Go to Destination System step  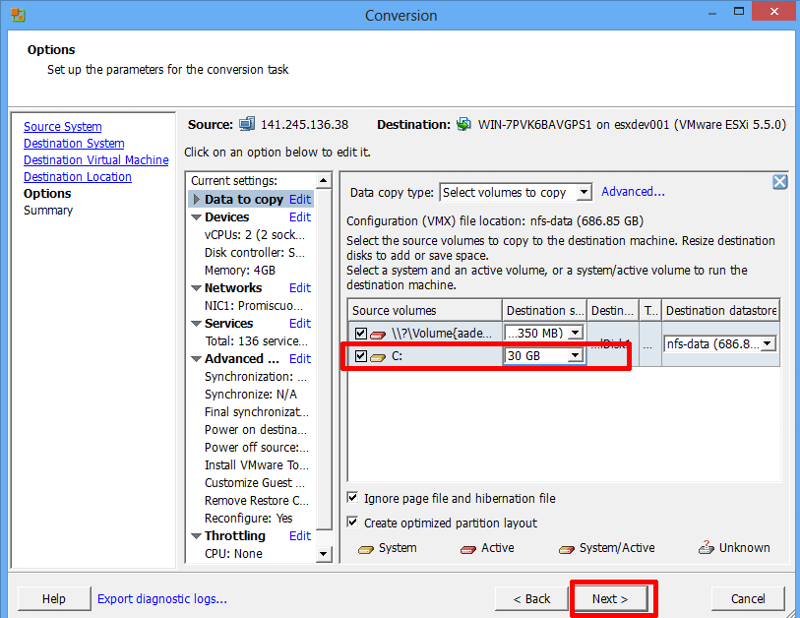click(x=74, y=143)
